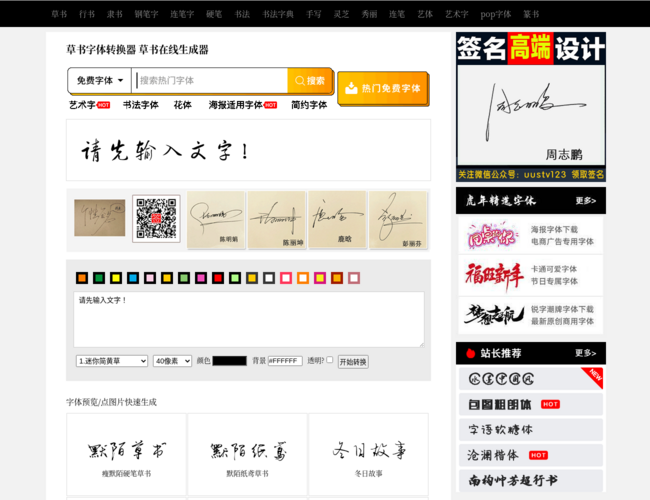Select the 瘦默陌硬笔草书 font preview
Image resolution: width=650 pixels, height=500 pixels.
pyautogui.click(x=126, y=454)
